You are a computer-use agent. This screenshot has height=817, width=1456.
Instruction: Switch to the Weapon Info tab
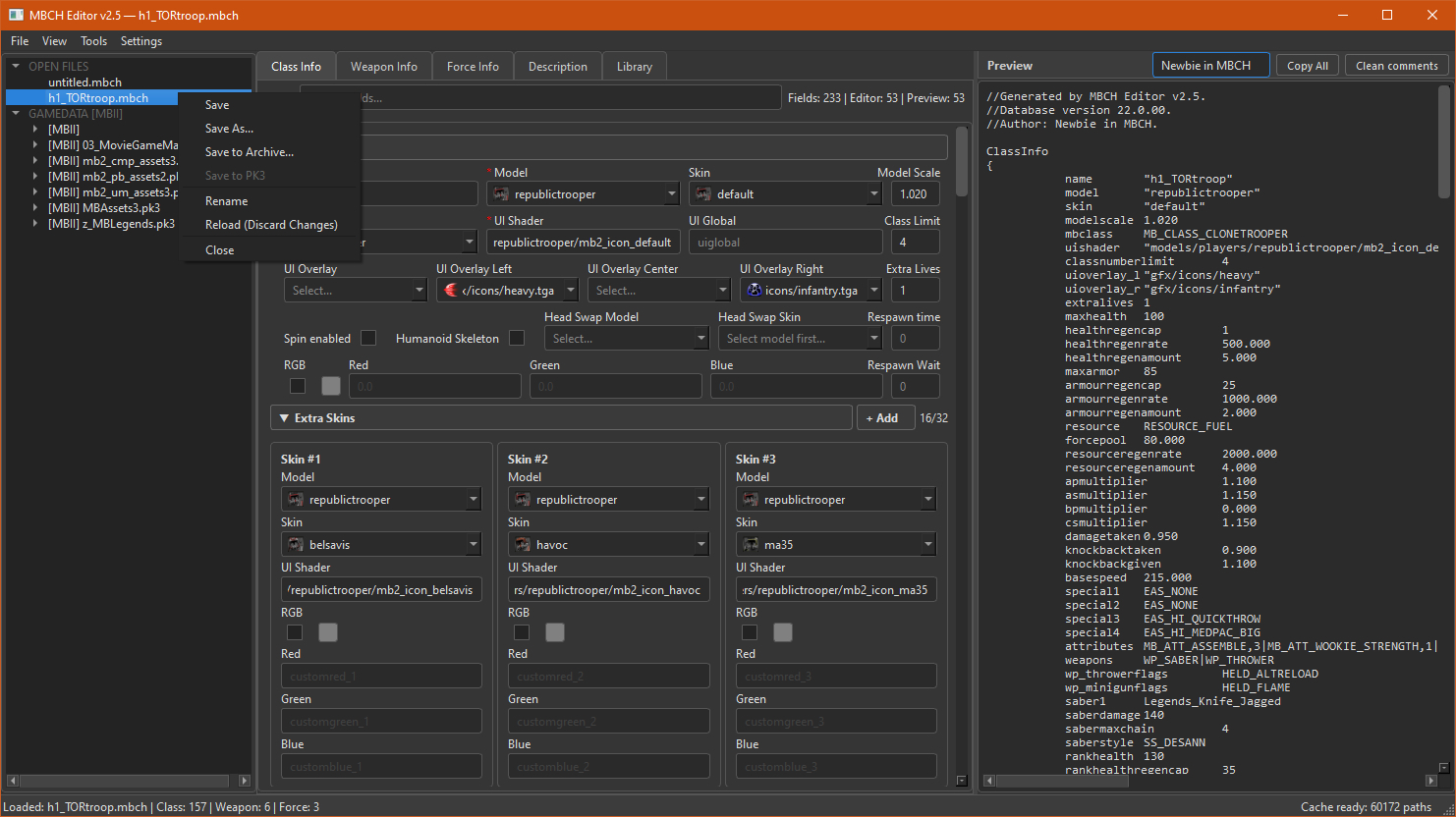(x=384, y=67)
